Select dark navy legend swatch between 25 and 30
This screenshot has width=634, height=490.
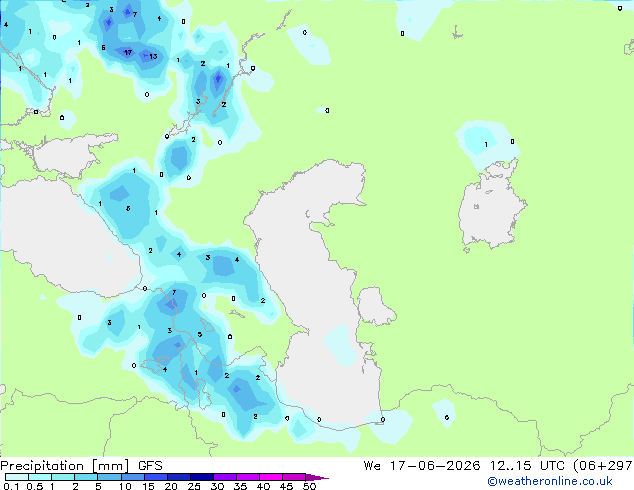pyautogui.click(x=201, y=477)
